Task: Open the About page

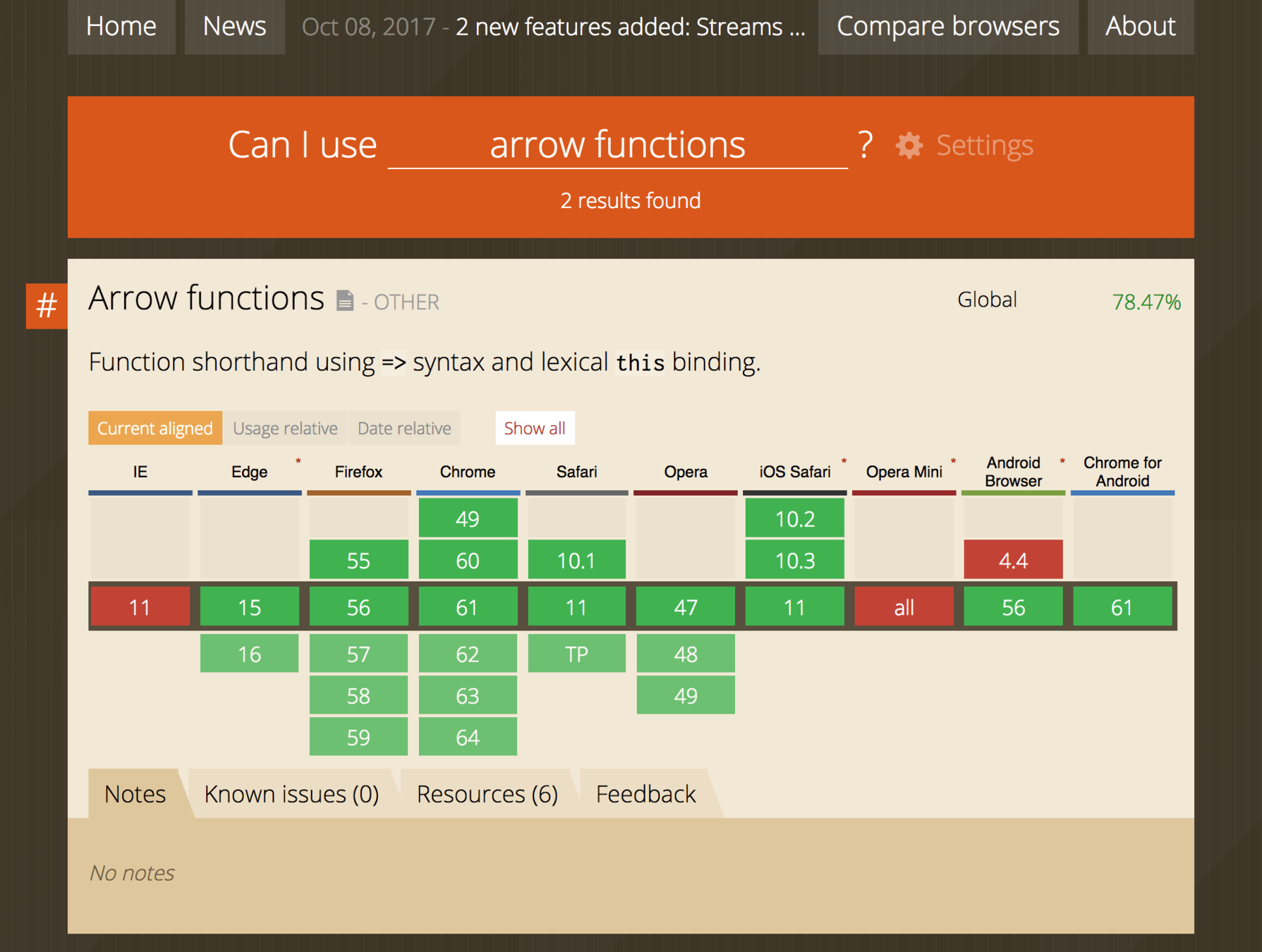Action: pyautogui.click(x=1141, y=26)
